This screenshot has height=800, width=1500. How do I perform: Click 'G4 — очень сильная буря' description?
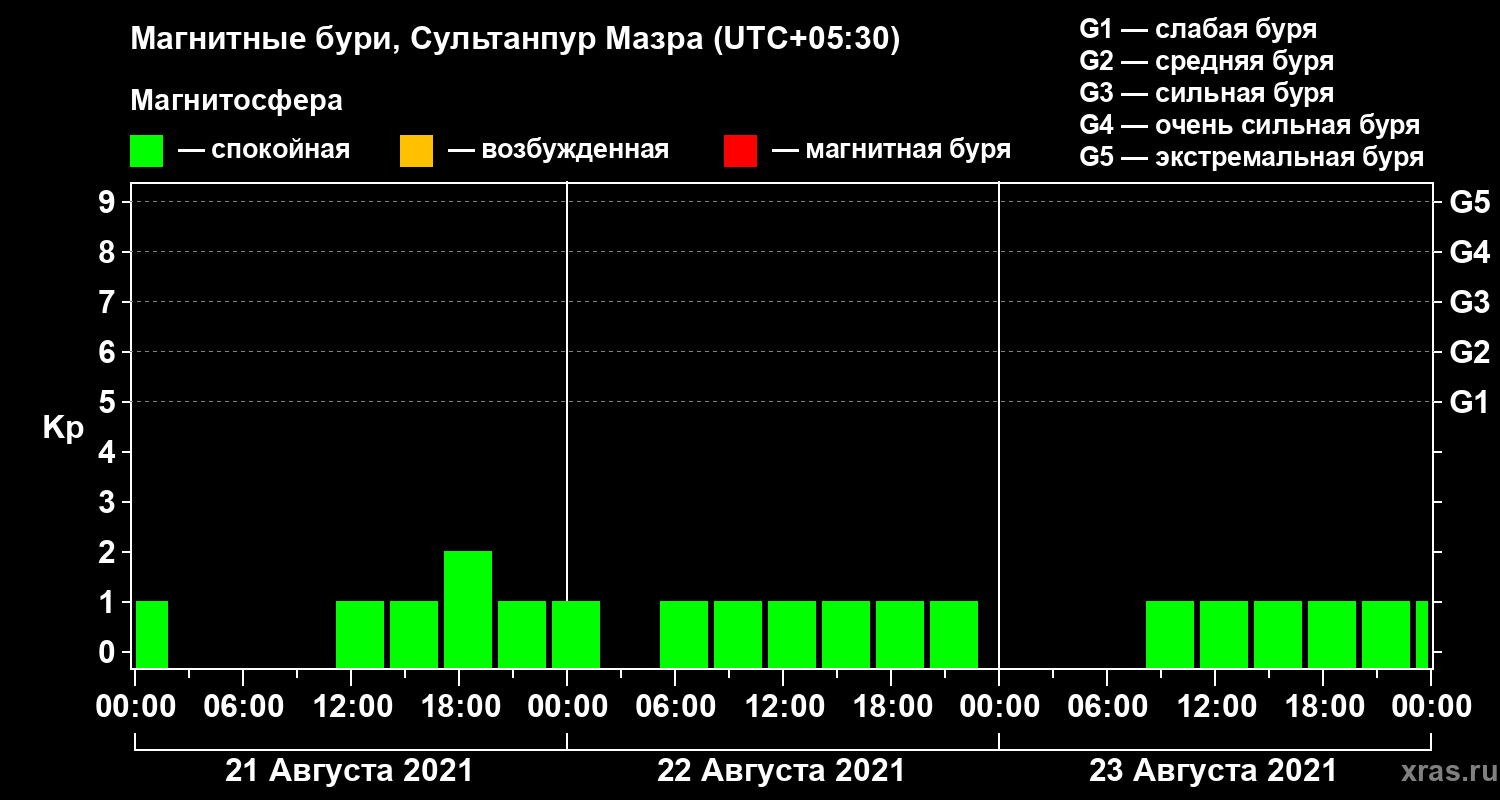coord(1250,125)
